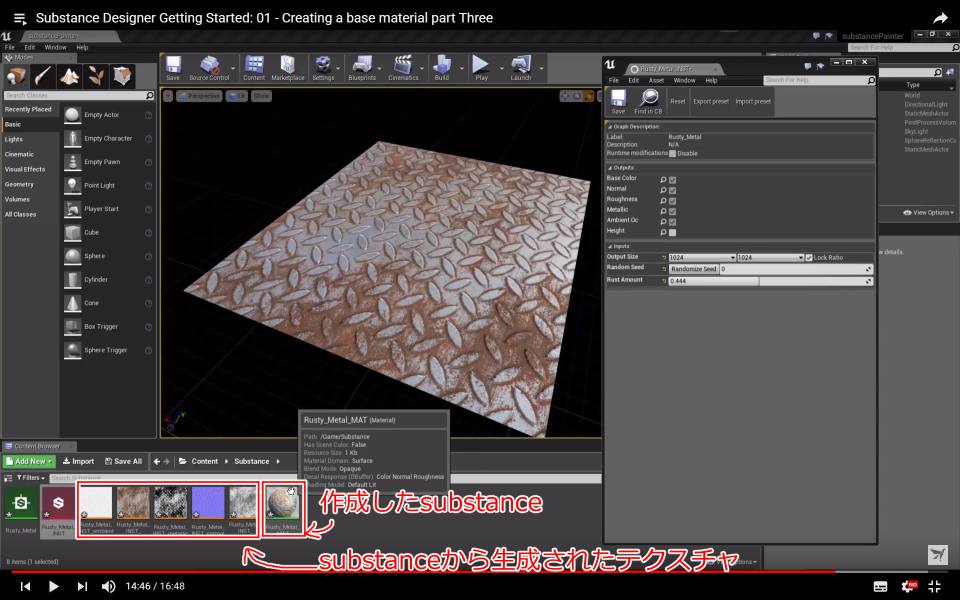The image size is (960, 600).
Task: Toggle the Normal output checkbox
Action: pyautogui.click(x=672, y=190)
